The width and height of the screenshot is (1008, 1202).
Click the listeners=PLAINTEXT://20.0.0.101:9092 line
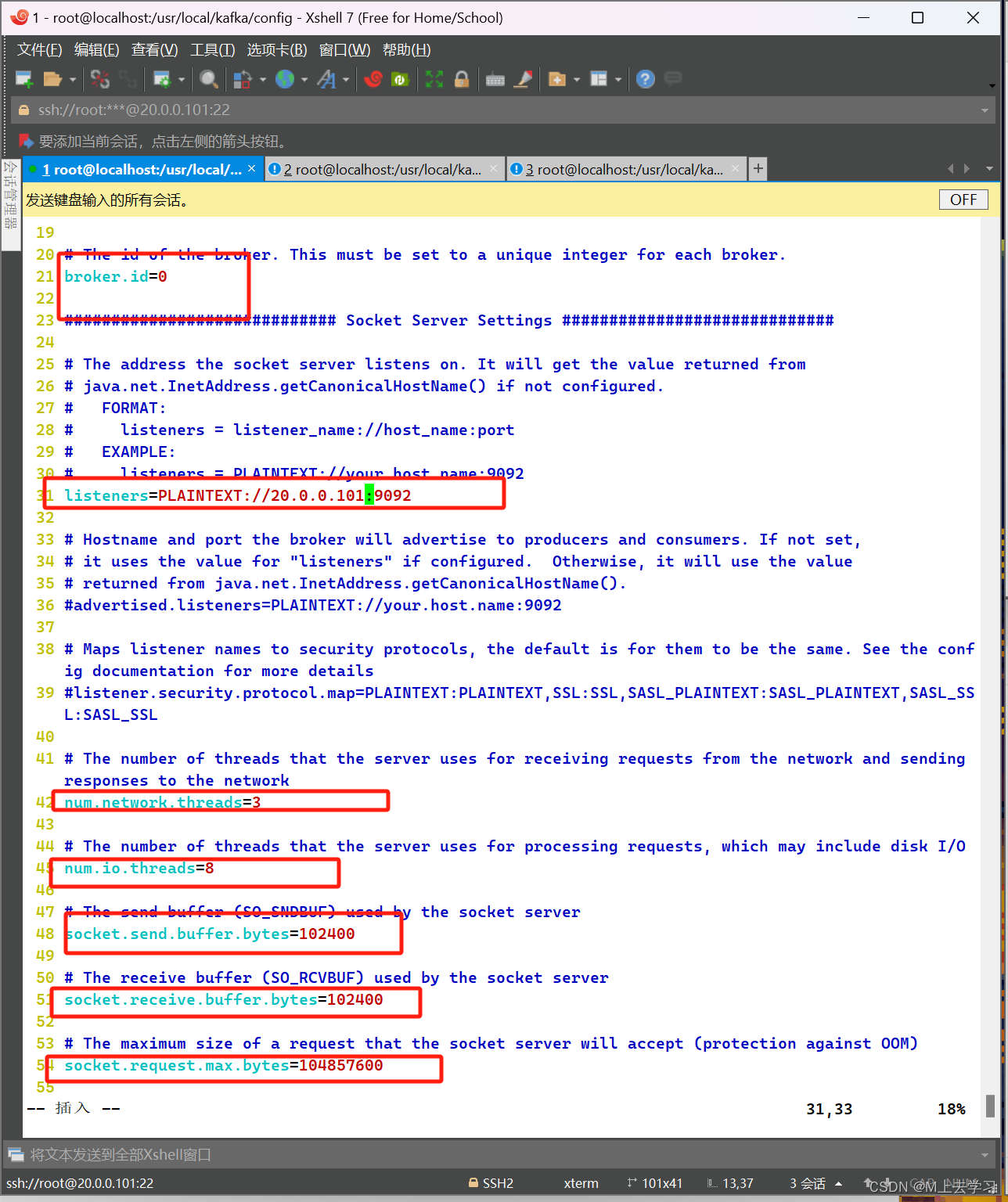click(x=238, y=495)
